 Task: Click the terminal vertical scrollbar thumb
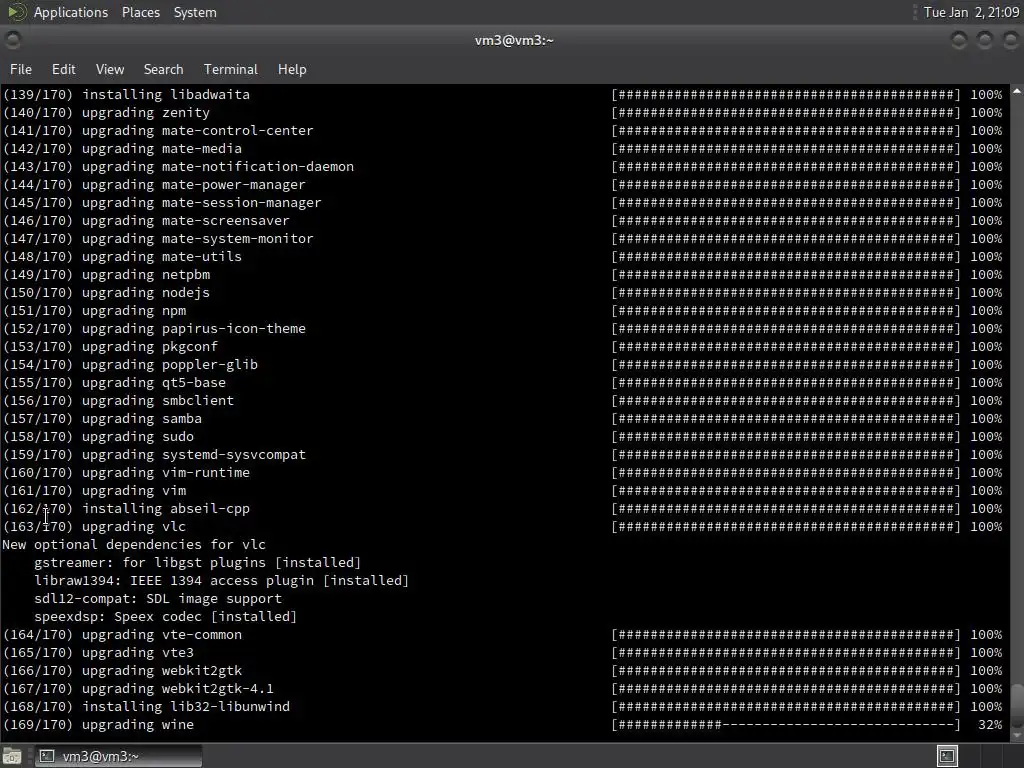1017,705
